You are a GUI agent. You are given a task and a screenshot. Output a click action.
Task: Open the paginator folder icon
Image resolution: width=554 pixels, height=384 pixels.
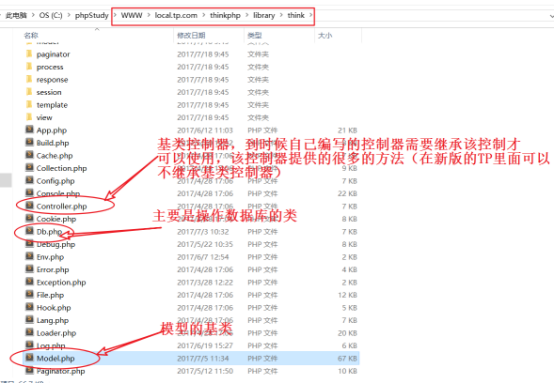click(29, 54)
